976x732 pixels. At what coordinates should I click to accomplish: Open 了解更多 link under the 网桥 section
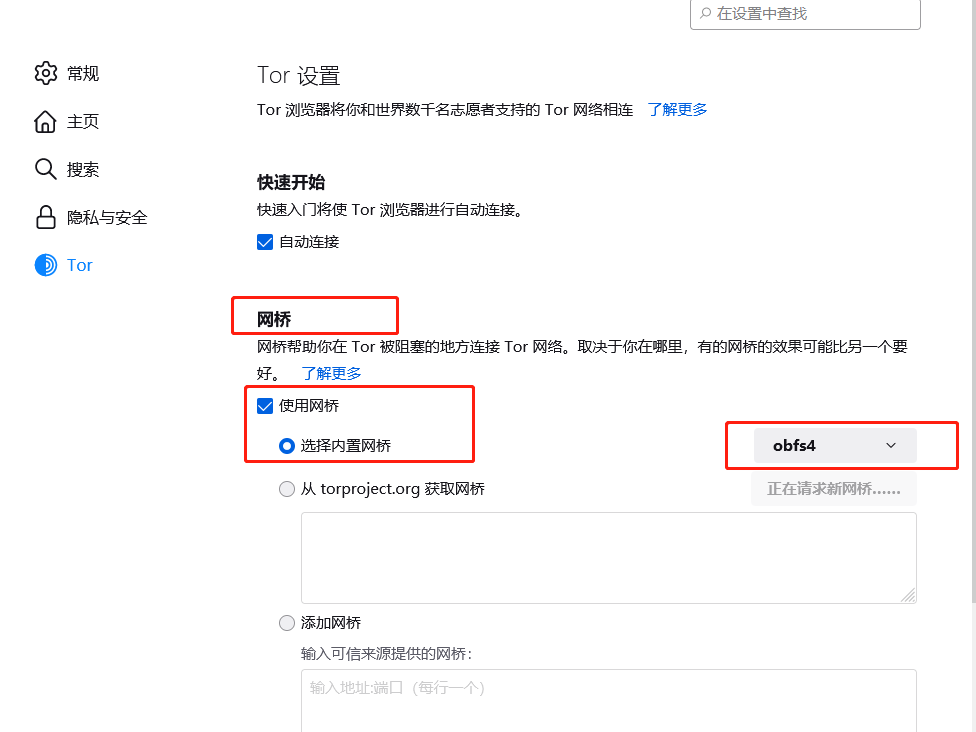point(331,373)
